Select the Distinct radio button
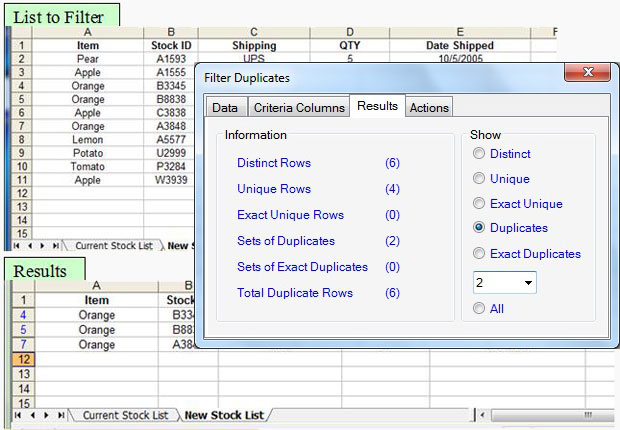The height and width of the screenshot is (430, 620). 480,154
